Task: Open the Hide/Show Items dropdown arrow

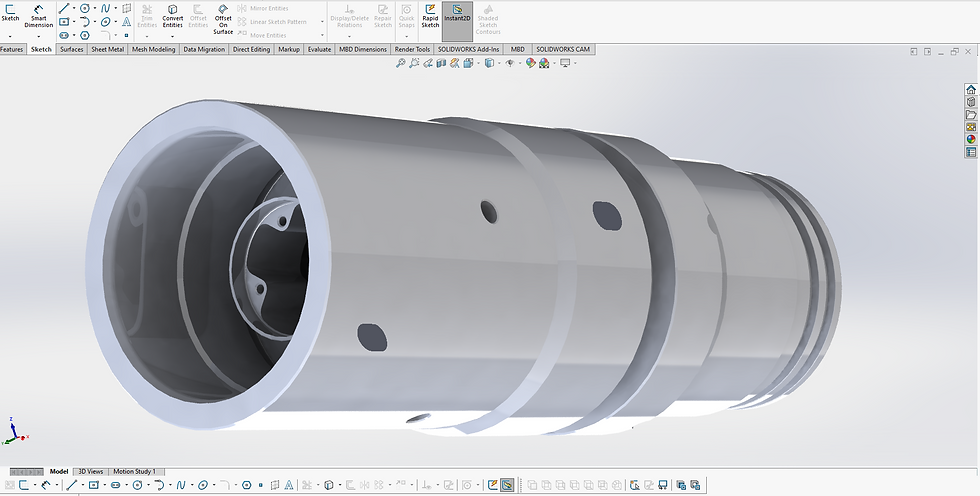Action: coord(520,63)
